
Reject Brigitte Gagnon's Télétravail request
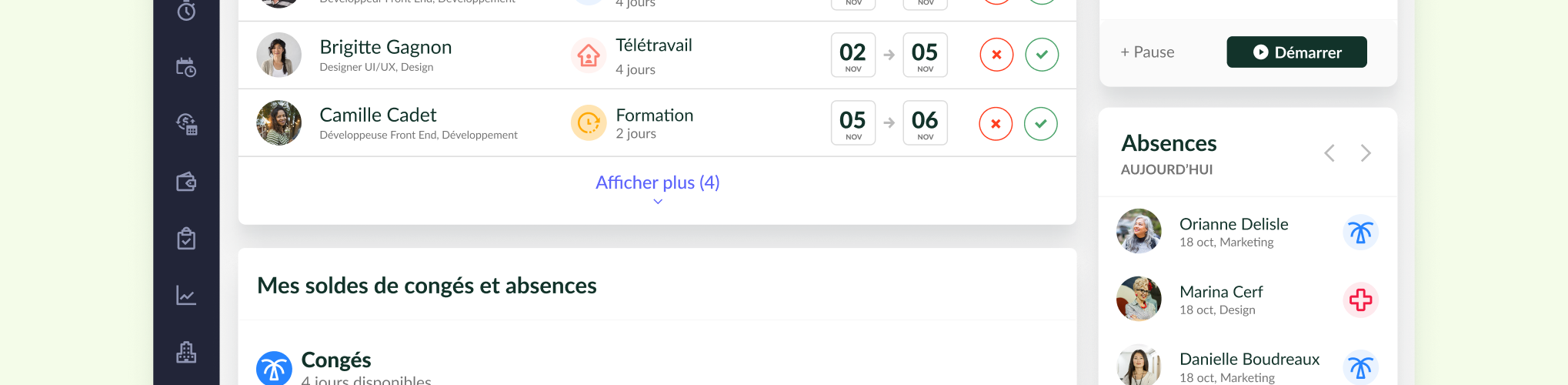(996, 55)
